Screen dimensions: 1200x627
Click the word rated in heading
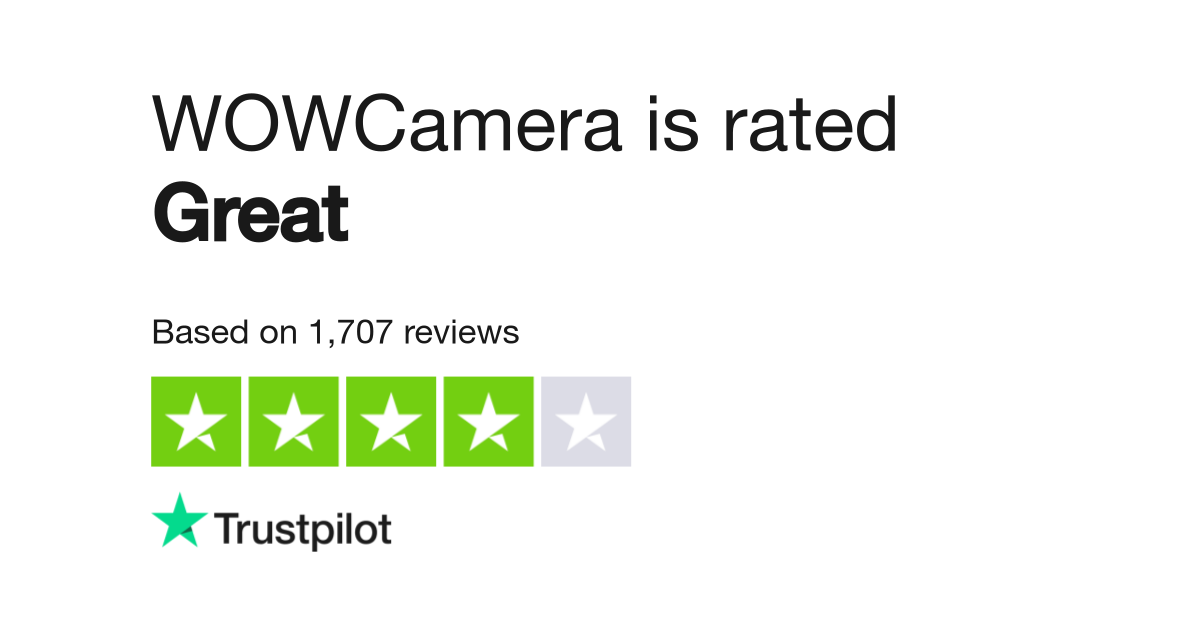(809, 124)
